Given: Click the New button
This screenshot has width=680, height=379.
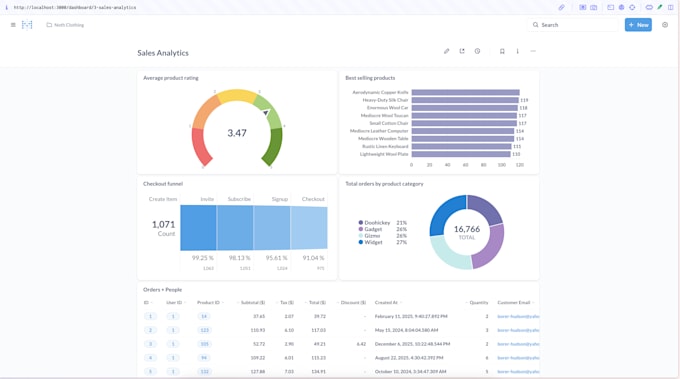Looking at the screenshot, I should 638,25.
